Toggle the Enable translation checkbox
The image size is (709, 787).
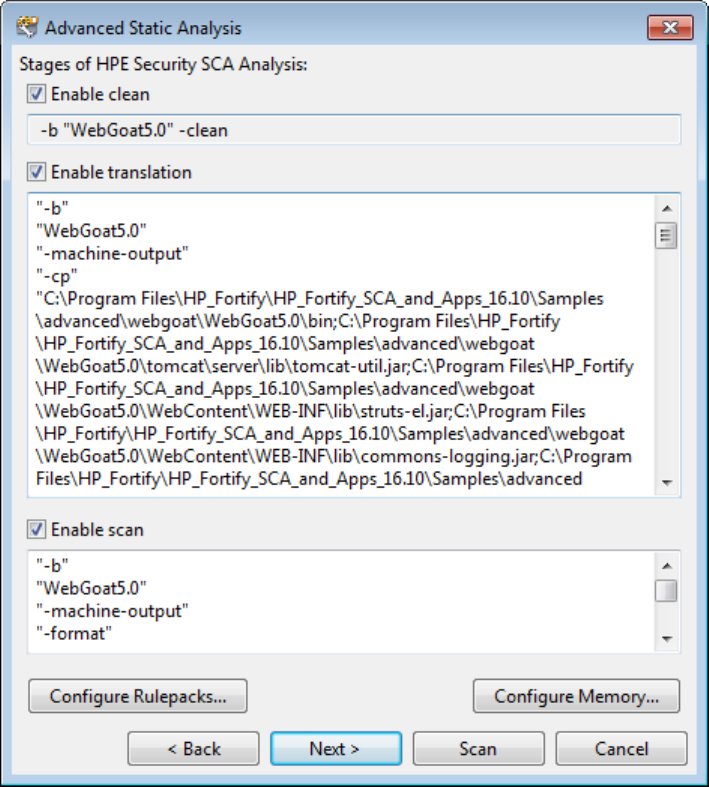[37, 172]
